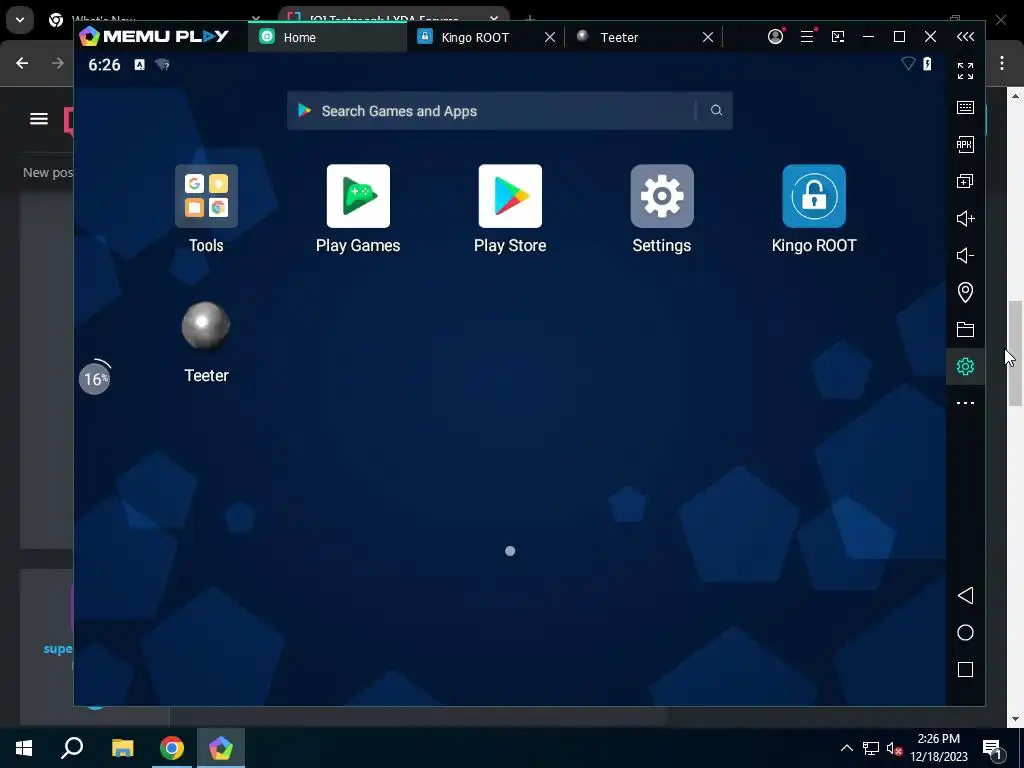Open Android Settings app
The width and height of the screenshot is (1024, 768).
(662, 196)
